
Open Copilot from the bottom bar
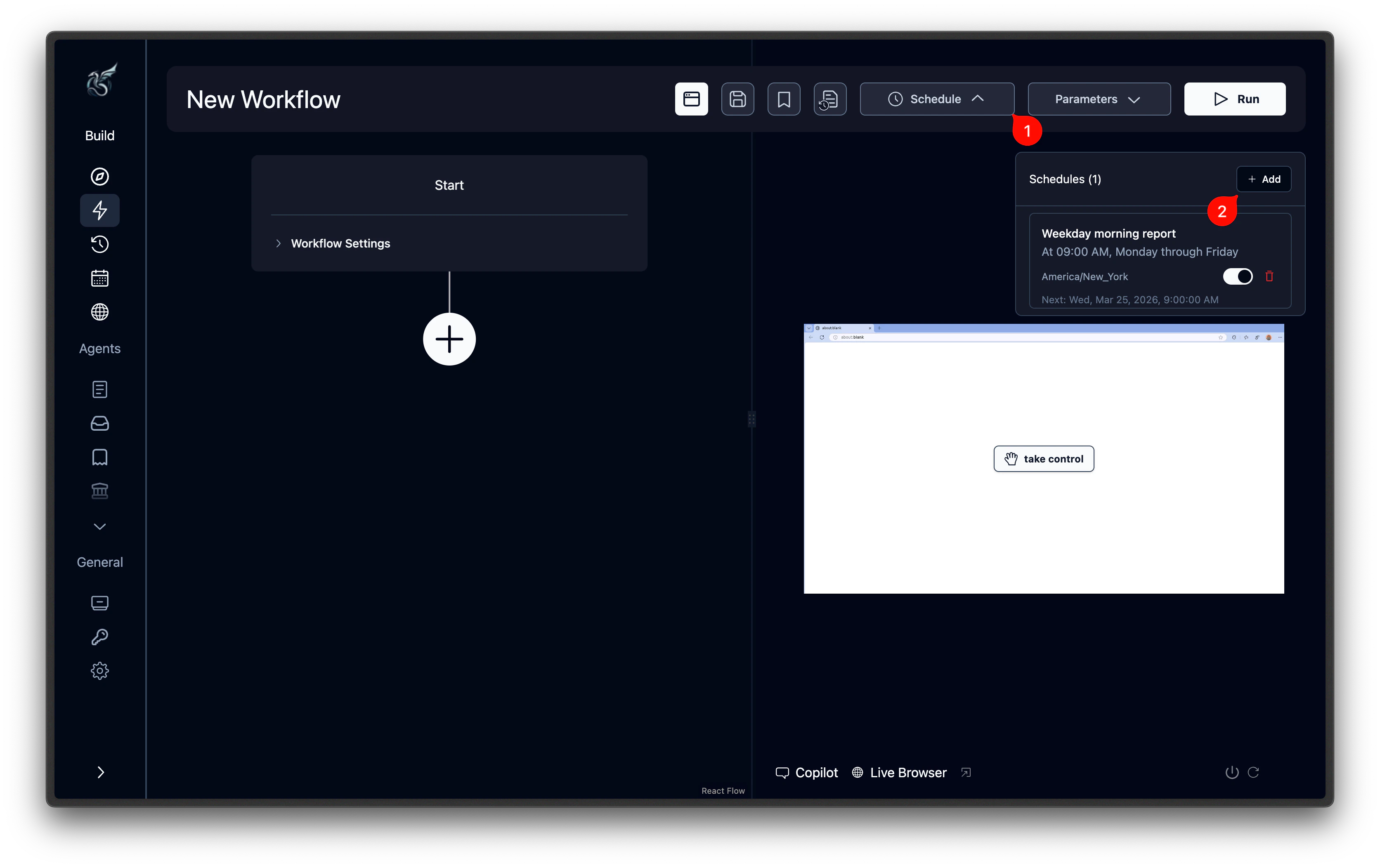pos(807,772)
